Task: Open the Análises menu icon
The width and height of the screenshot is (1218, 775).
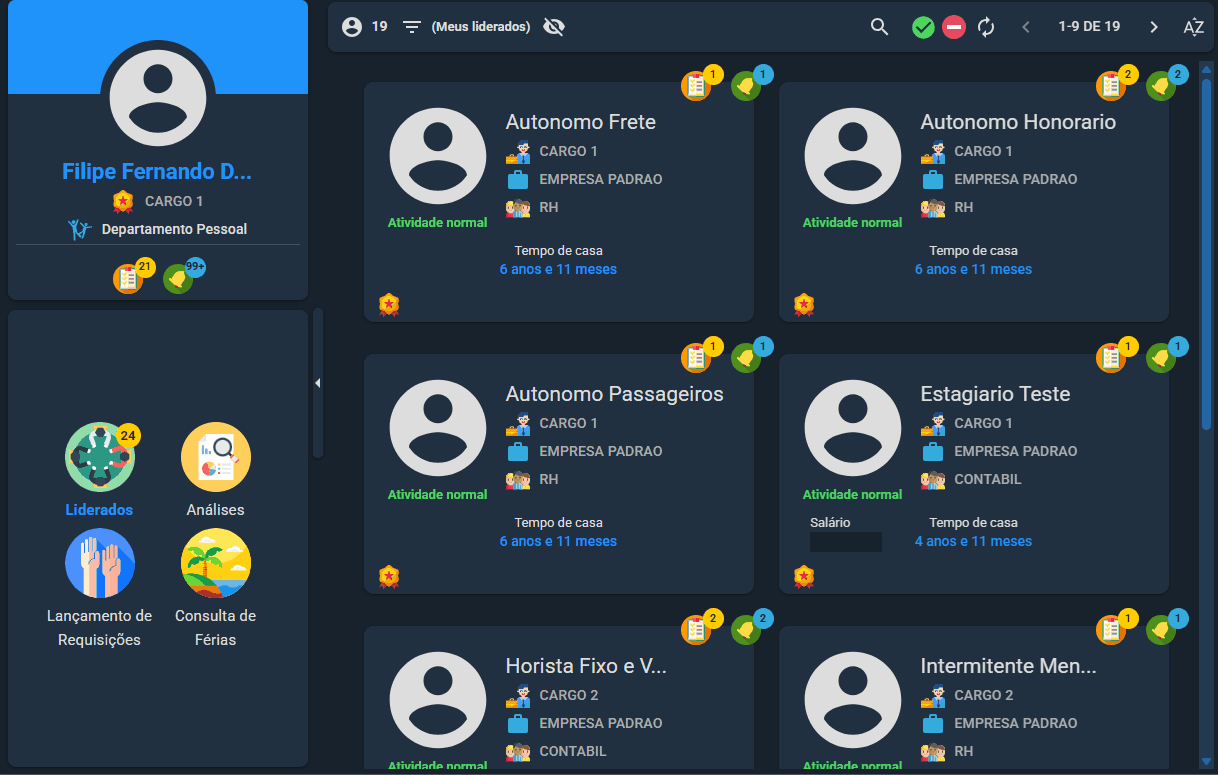Action: coord(215,457)
